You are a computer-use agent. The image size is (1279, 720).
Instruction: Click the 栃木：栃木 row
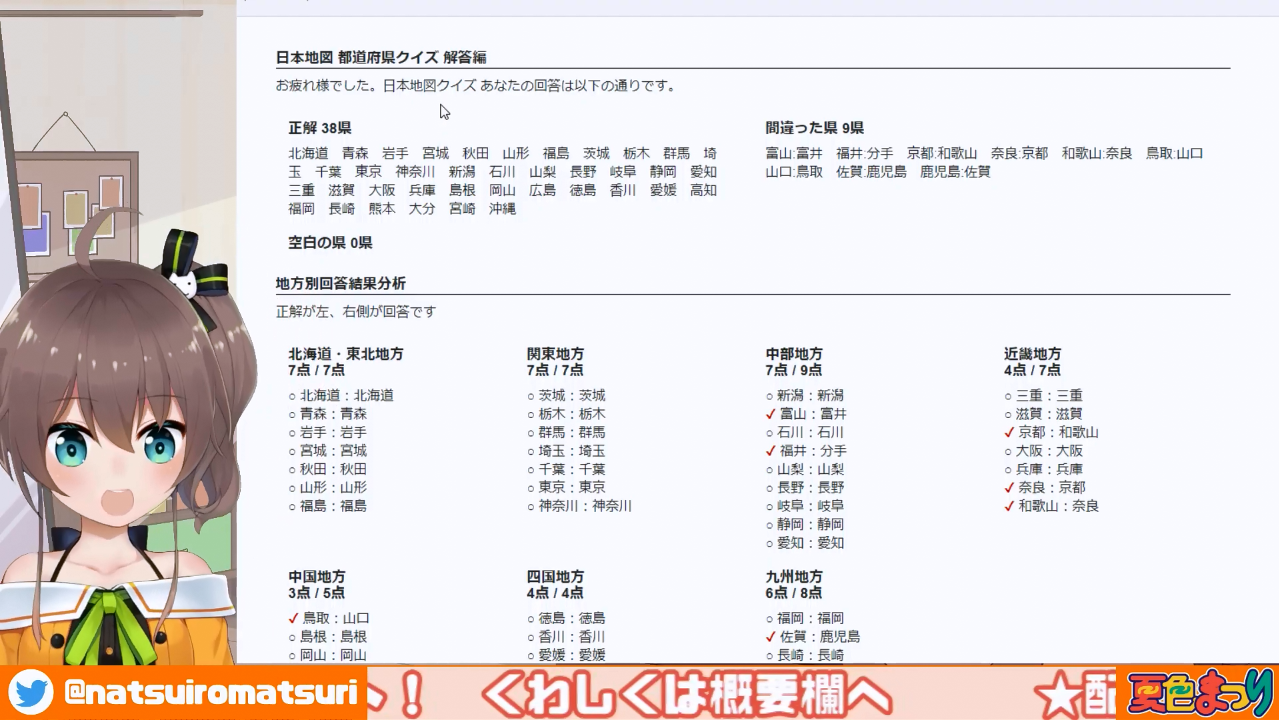pyautogui.click(x=566, y=414)
